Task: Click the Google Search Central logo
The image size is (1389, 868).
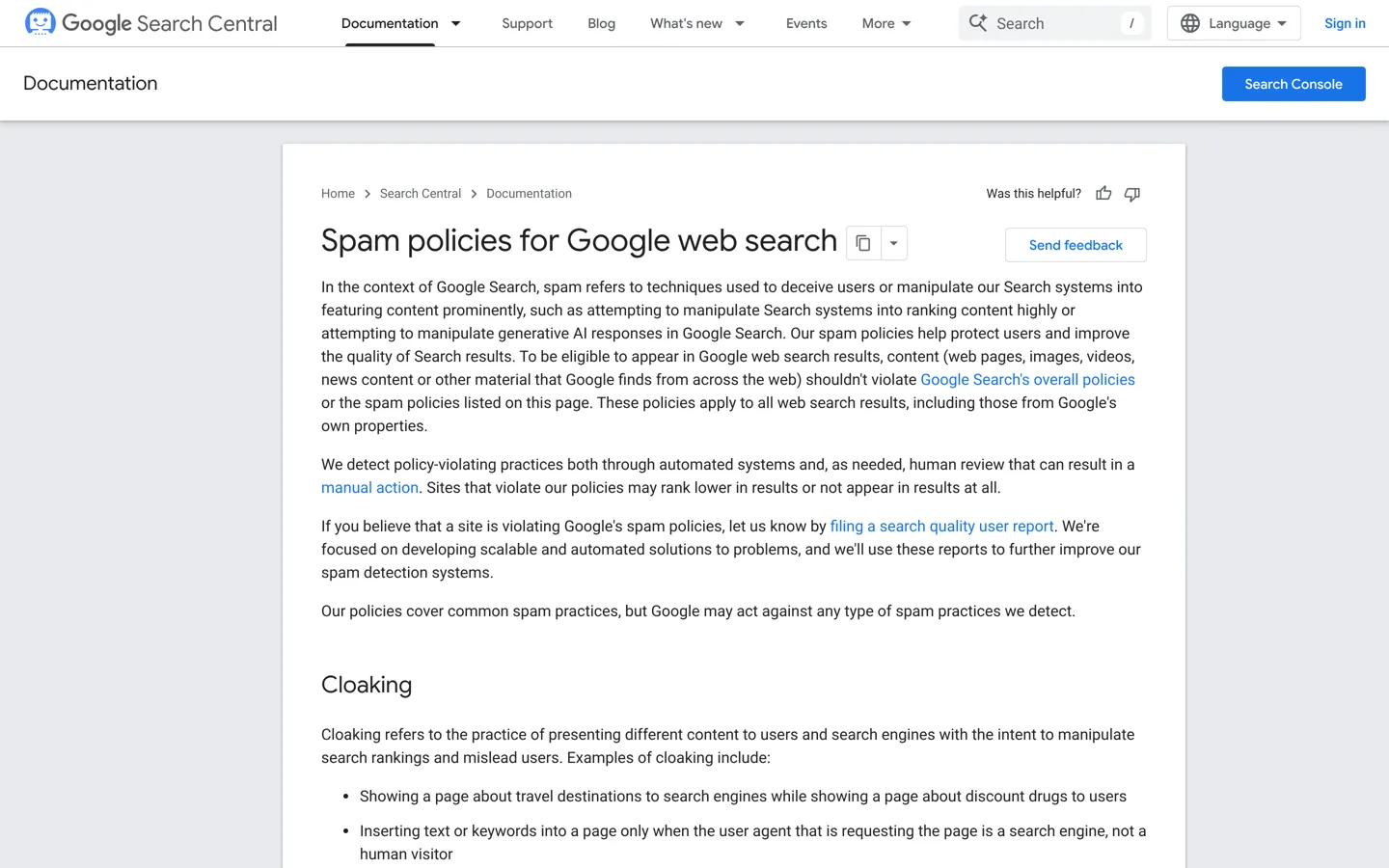Action: click(x=150, y=23)
